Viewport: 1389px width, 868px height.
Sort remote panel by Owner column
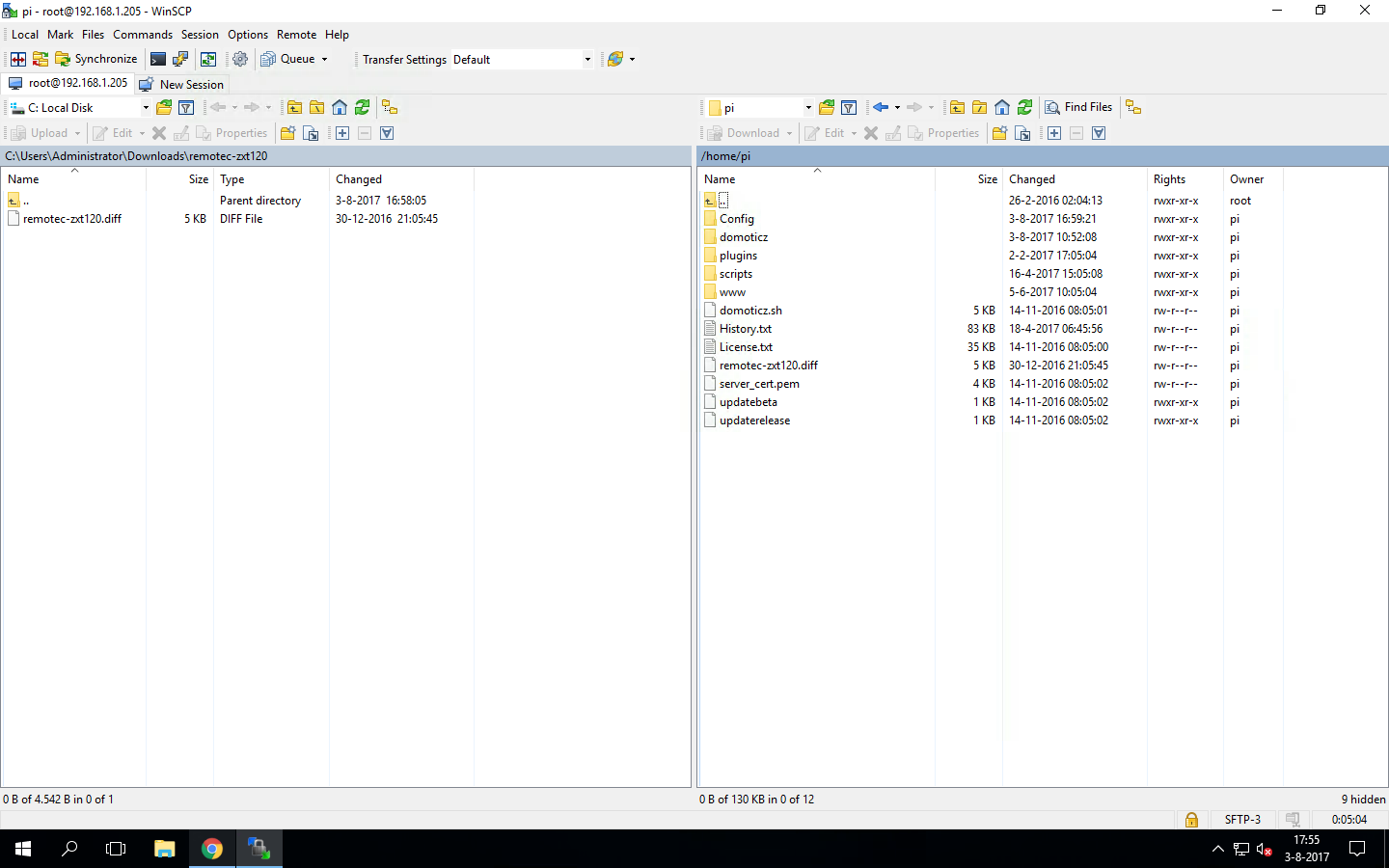1253,179
